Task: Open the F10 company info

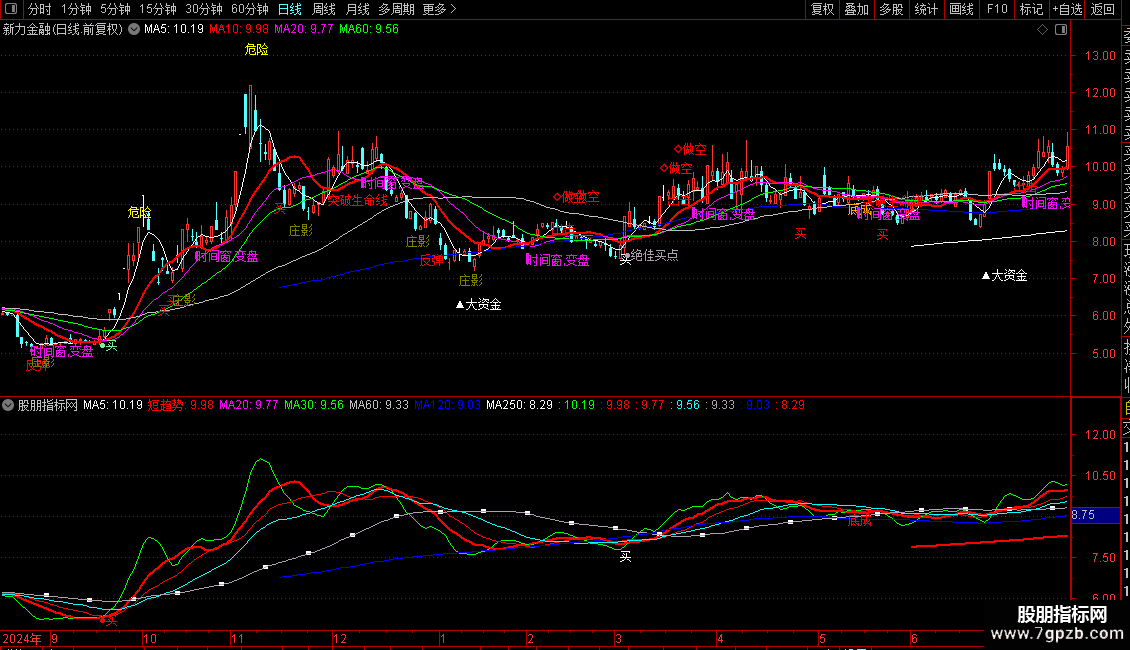Action: pos(997,9)
